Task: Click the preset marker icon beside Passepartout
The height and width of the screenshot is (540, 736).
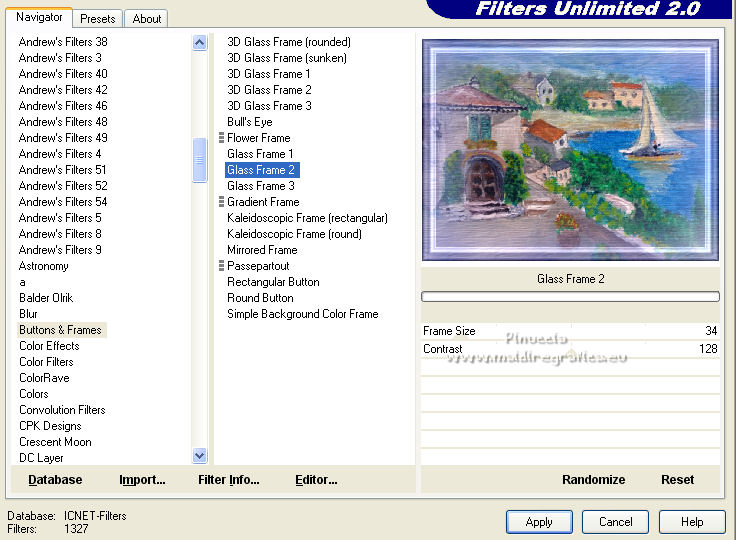Action: tap(221, 266)
